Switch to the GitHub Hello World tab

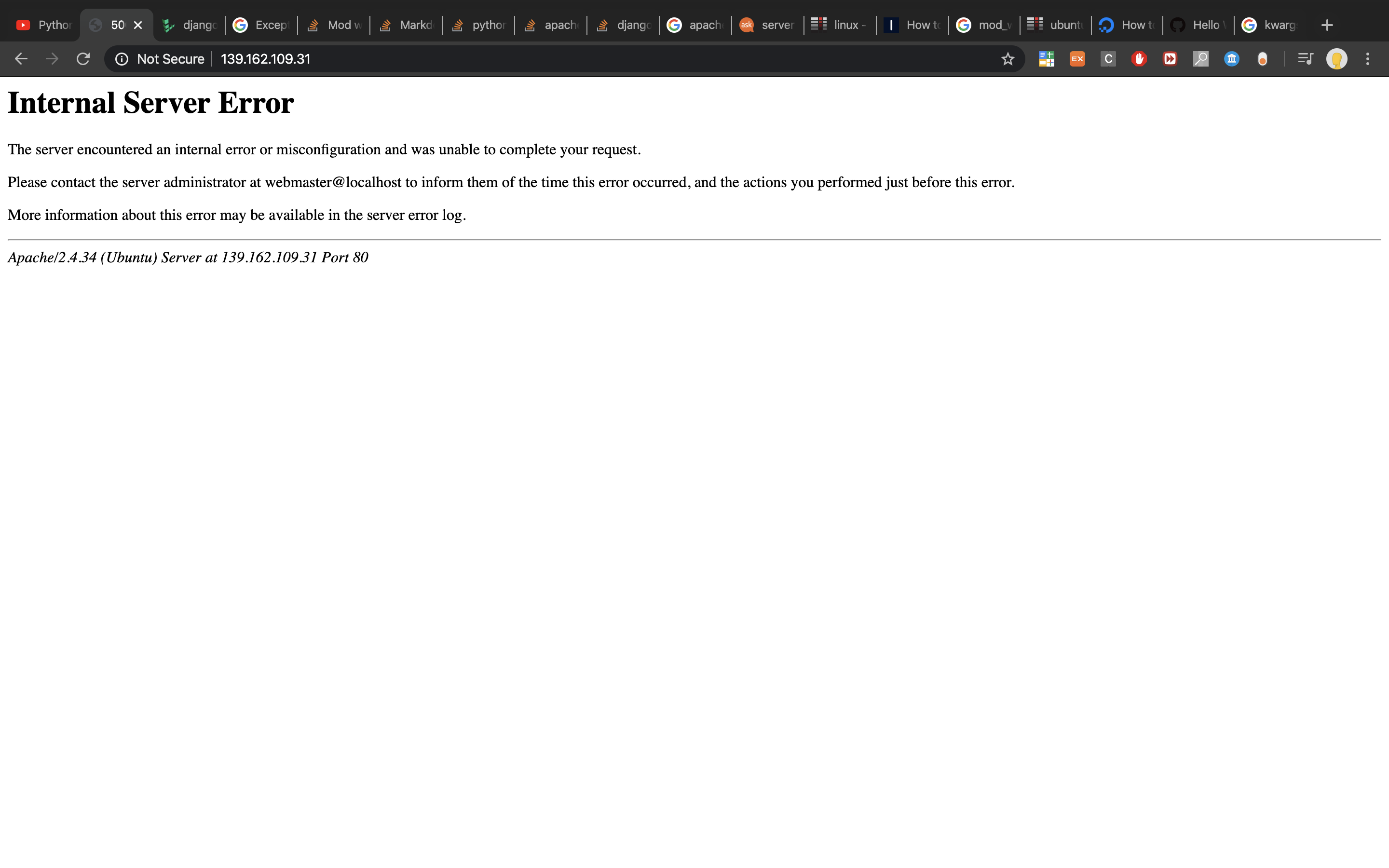[1198, 25]
